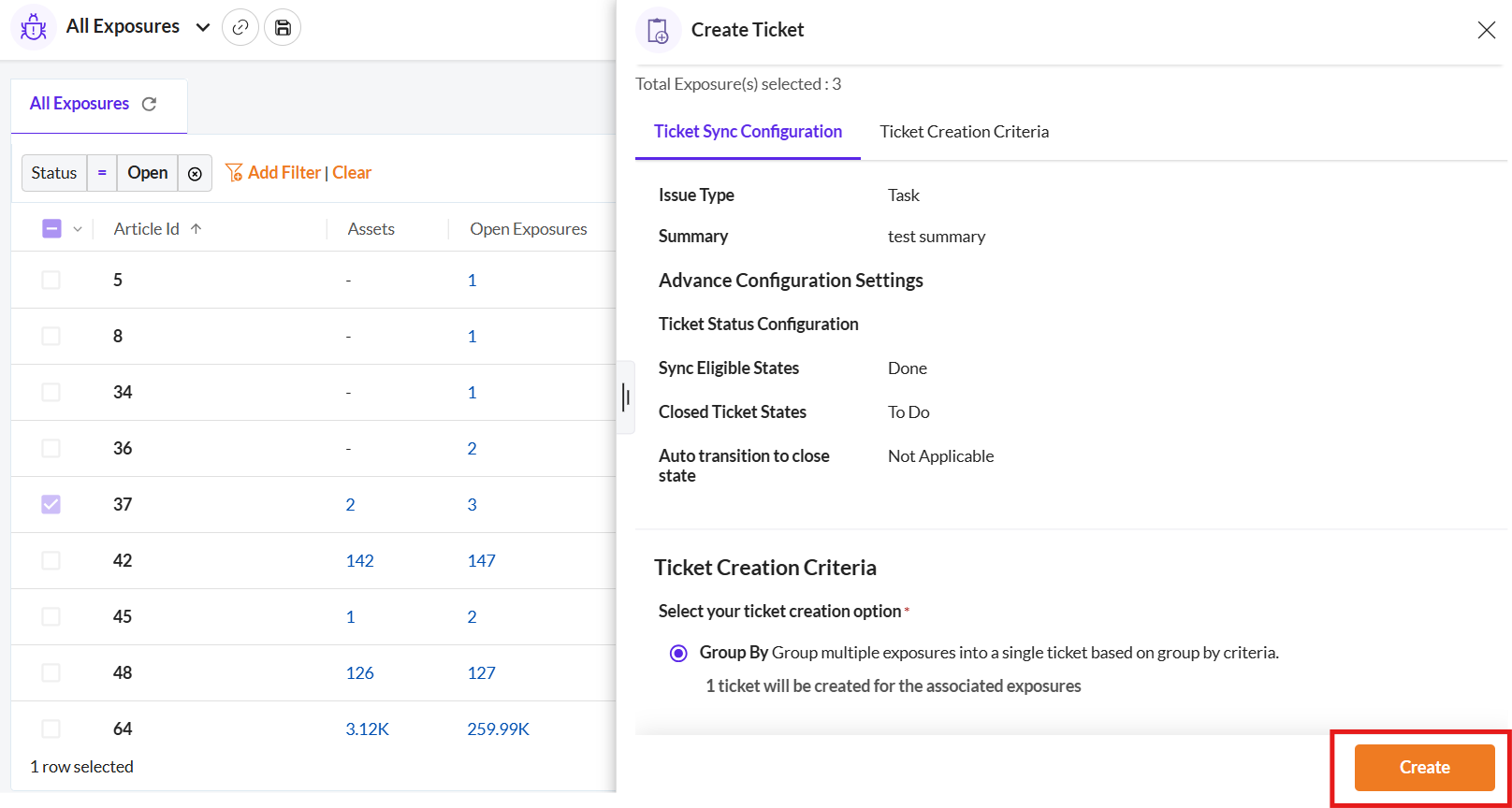
Task: Check the row for article 64
Action: pos(51,729)
